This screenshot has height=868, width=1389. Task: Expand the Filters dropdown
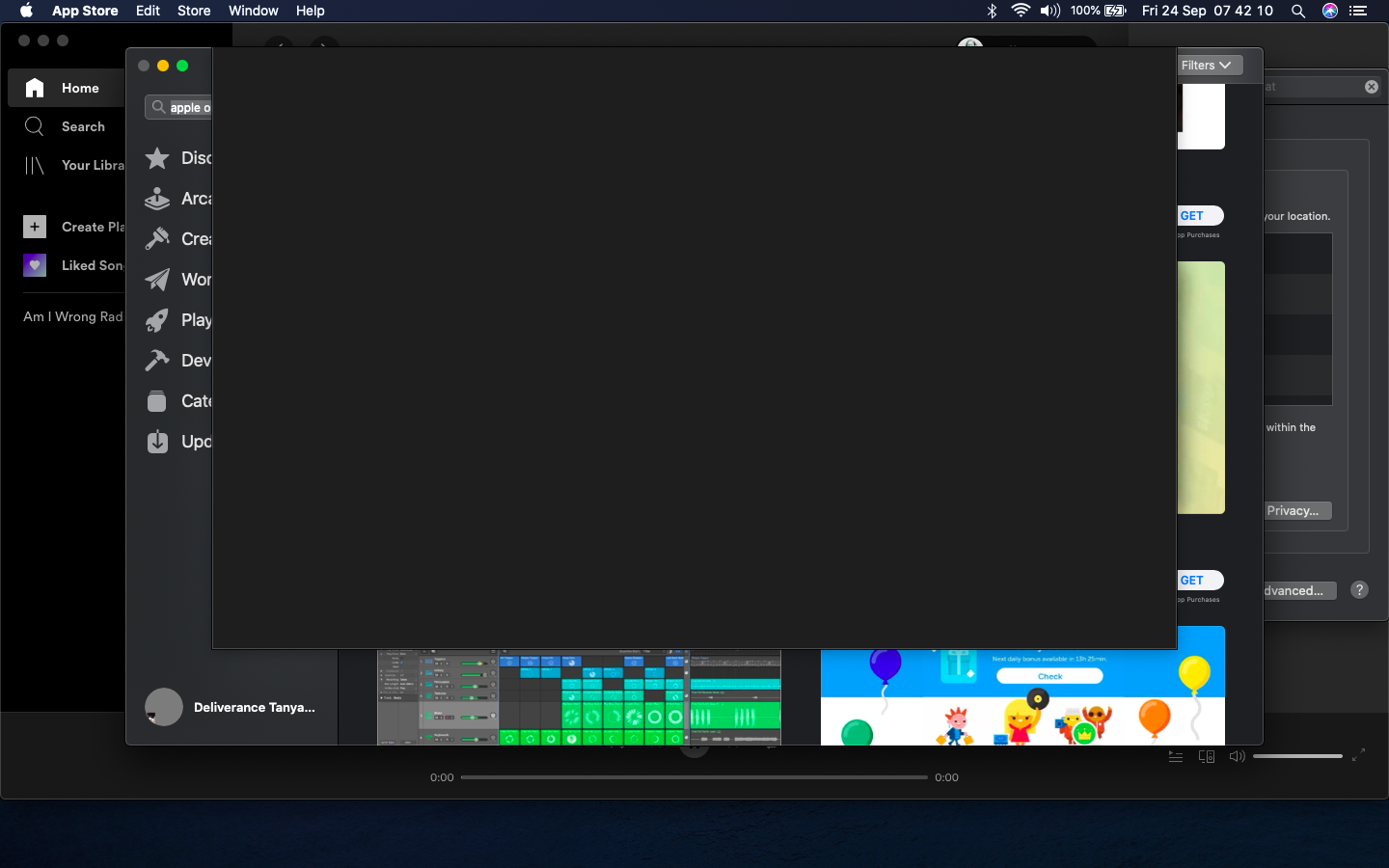coord(1207,66)
